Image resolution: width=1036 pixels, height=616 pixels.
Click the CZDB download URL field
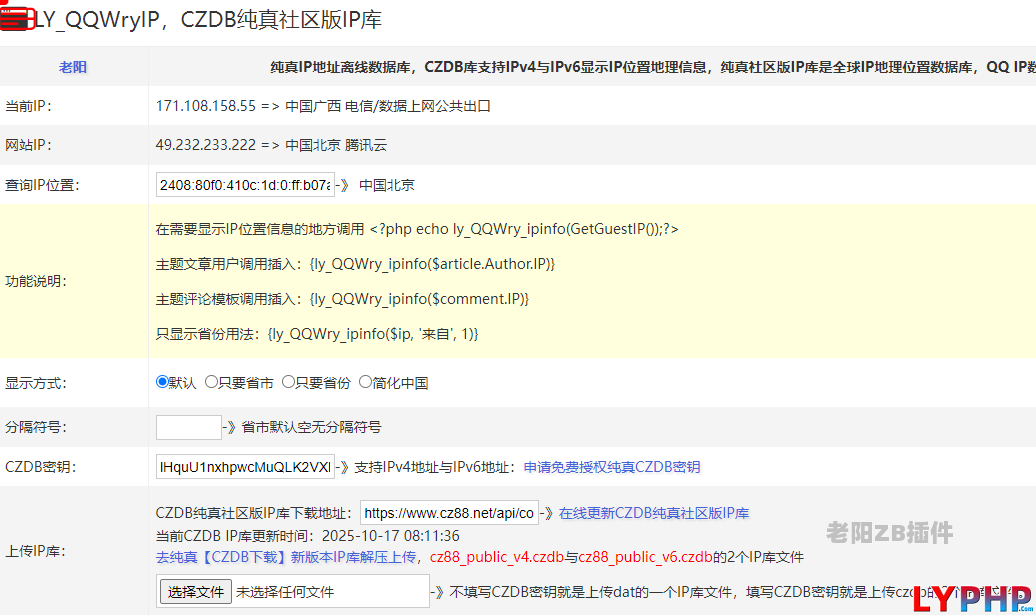coord(449,513)
